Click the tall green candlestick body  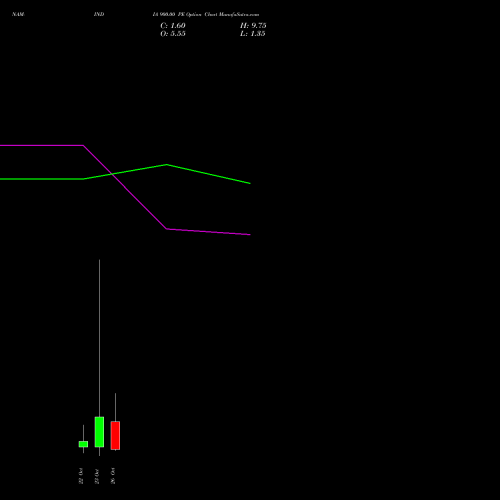(99, 432)
